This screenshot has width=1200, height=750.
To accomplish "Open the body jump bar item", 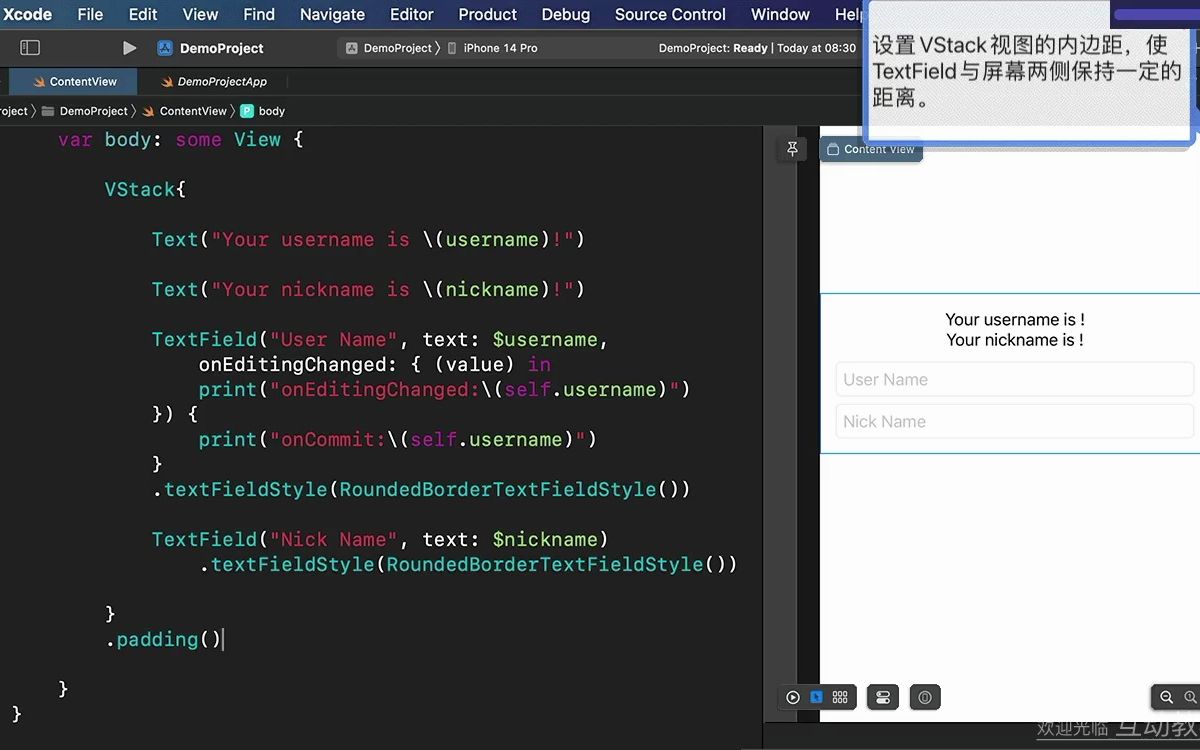I will 265,111.
